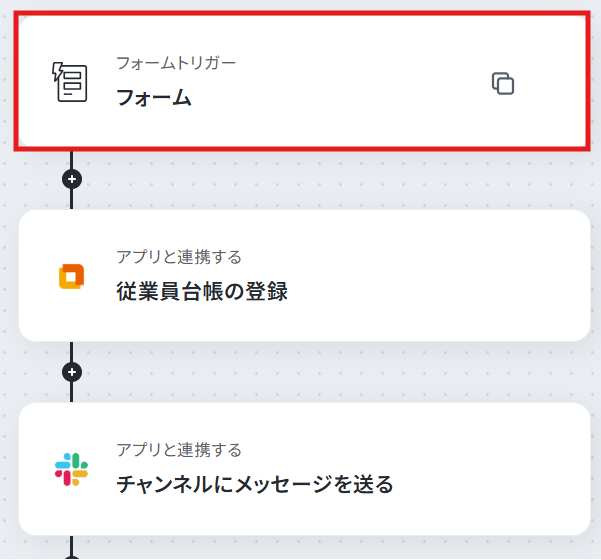The image size is (601, 560).
Task: Click empty area right of 従業員台帳の登録 title
Action: pyautogui.click(x=437, y=291)
